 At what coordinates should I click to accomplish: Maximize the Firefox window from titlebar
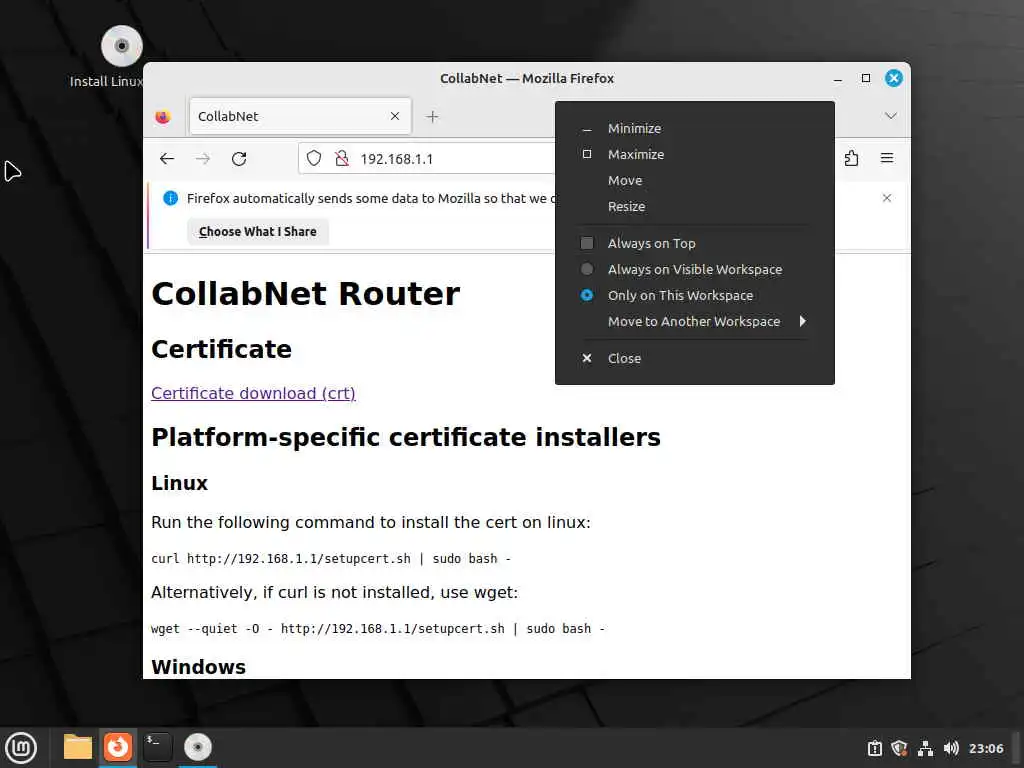[866, 78]
